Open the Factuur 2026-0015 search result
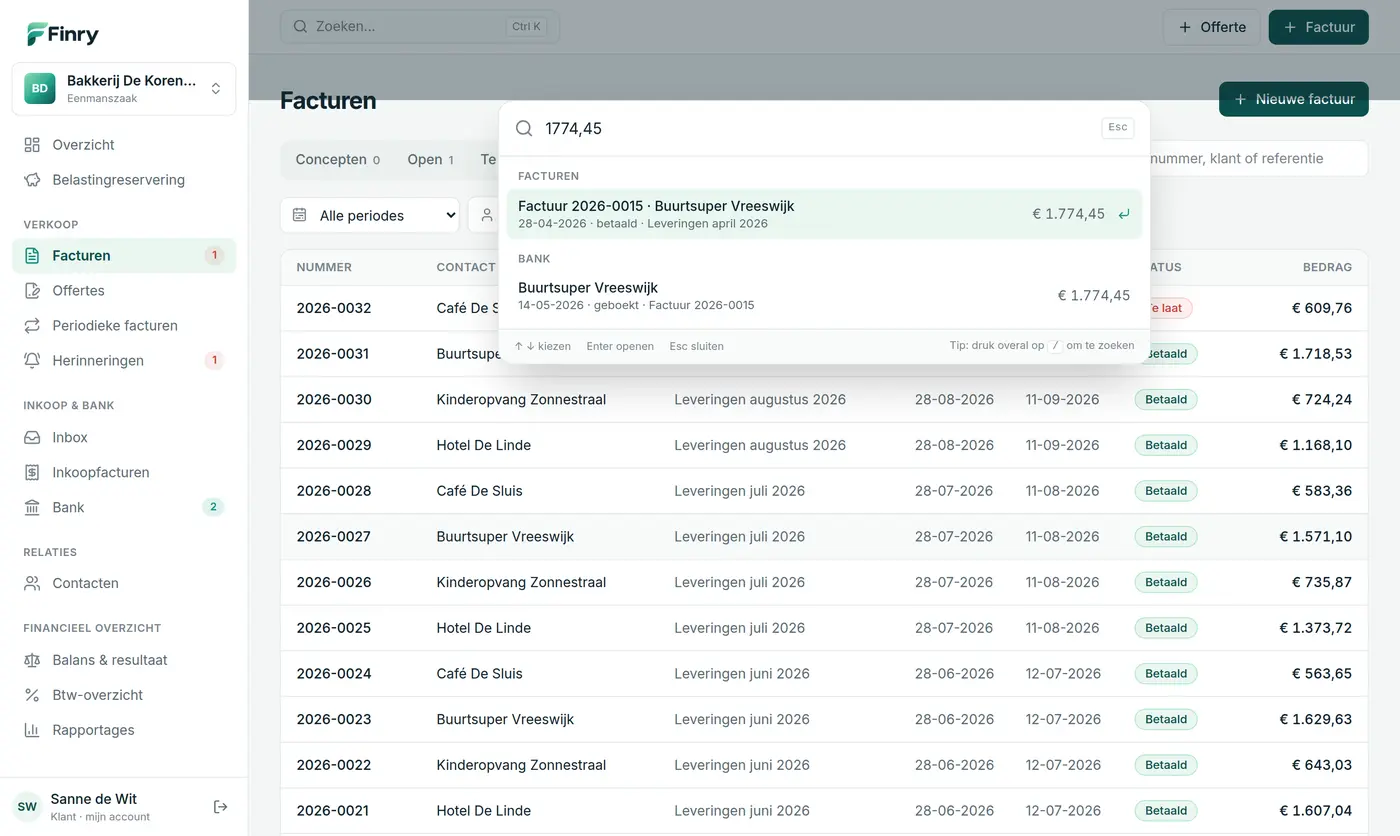This screenshot has width=1400, height=836. (825, 214)
